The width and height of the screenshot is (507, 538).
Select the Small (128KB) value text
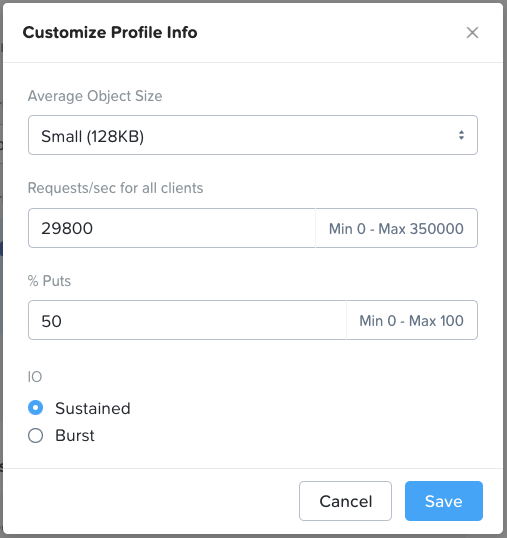pos(92,136)
